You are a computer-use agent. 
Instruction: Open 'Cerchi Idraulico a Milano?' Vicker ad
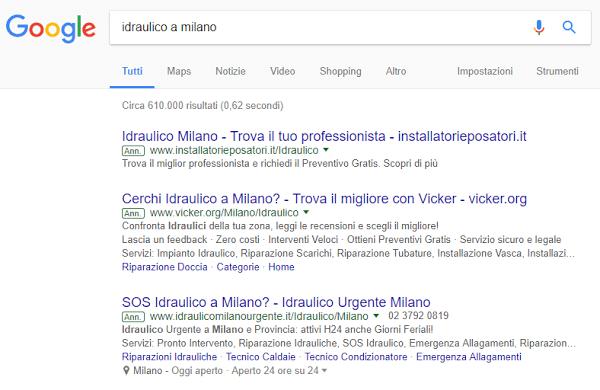tap(324, 199)
